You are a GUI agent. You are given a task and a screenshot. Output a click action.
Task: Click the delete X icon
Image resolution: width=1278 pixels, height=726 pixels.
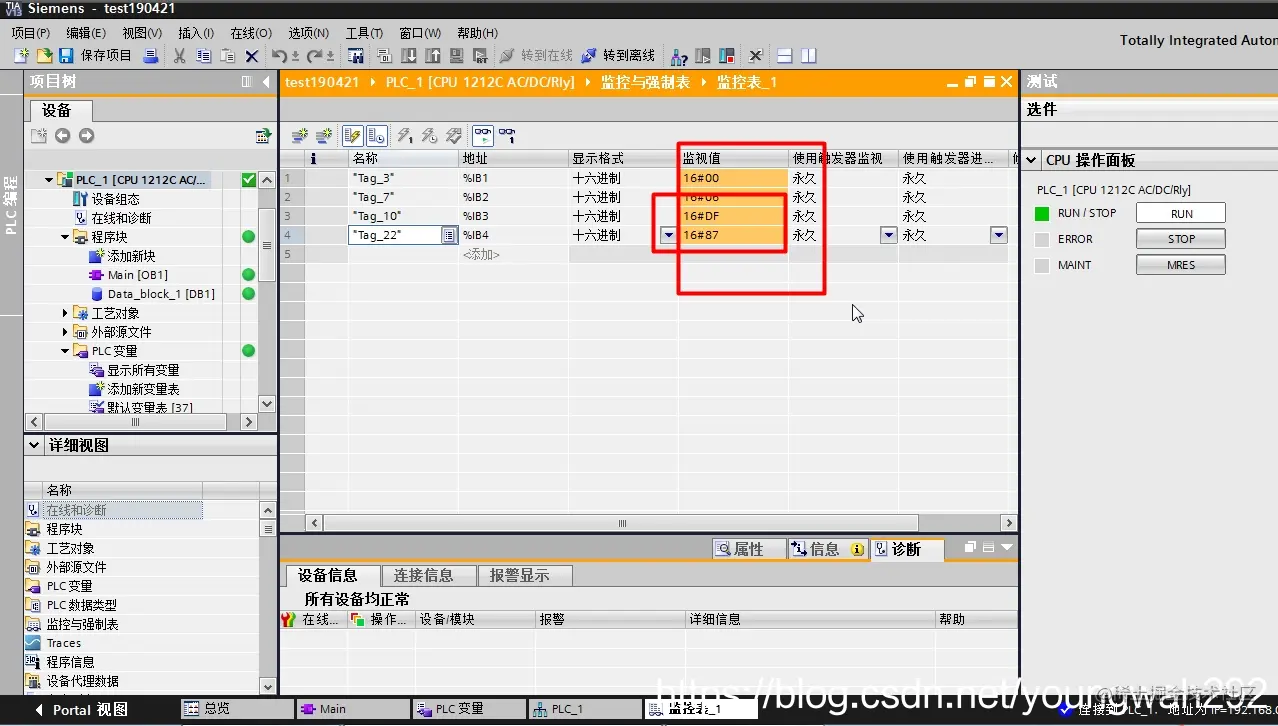pos(252,56)
